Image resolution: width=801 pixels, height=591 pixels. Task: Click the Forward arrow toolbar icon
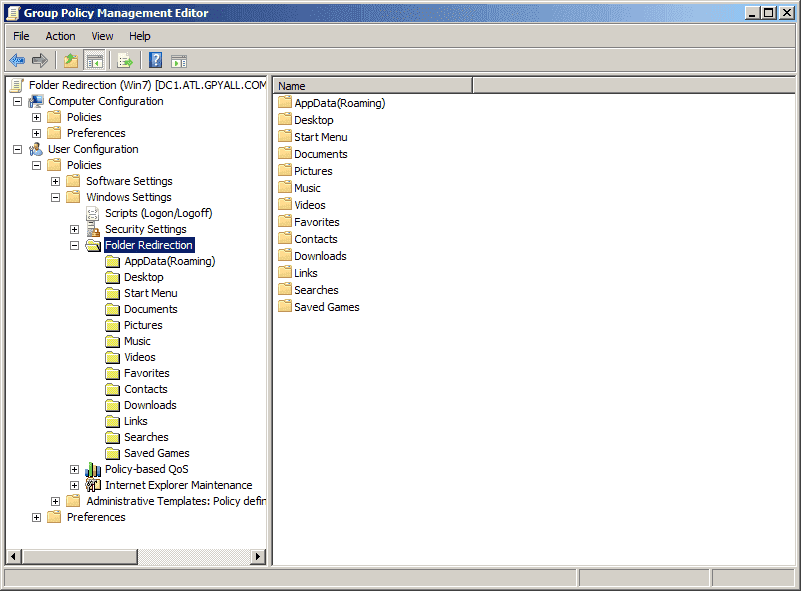click(40, 61)
